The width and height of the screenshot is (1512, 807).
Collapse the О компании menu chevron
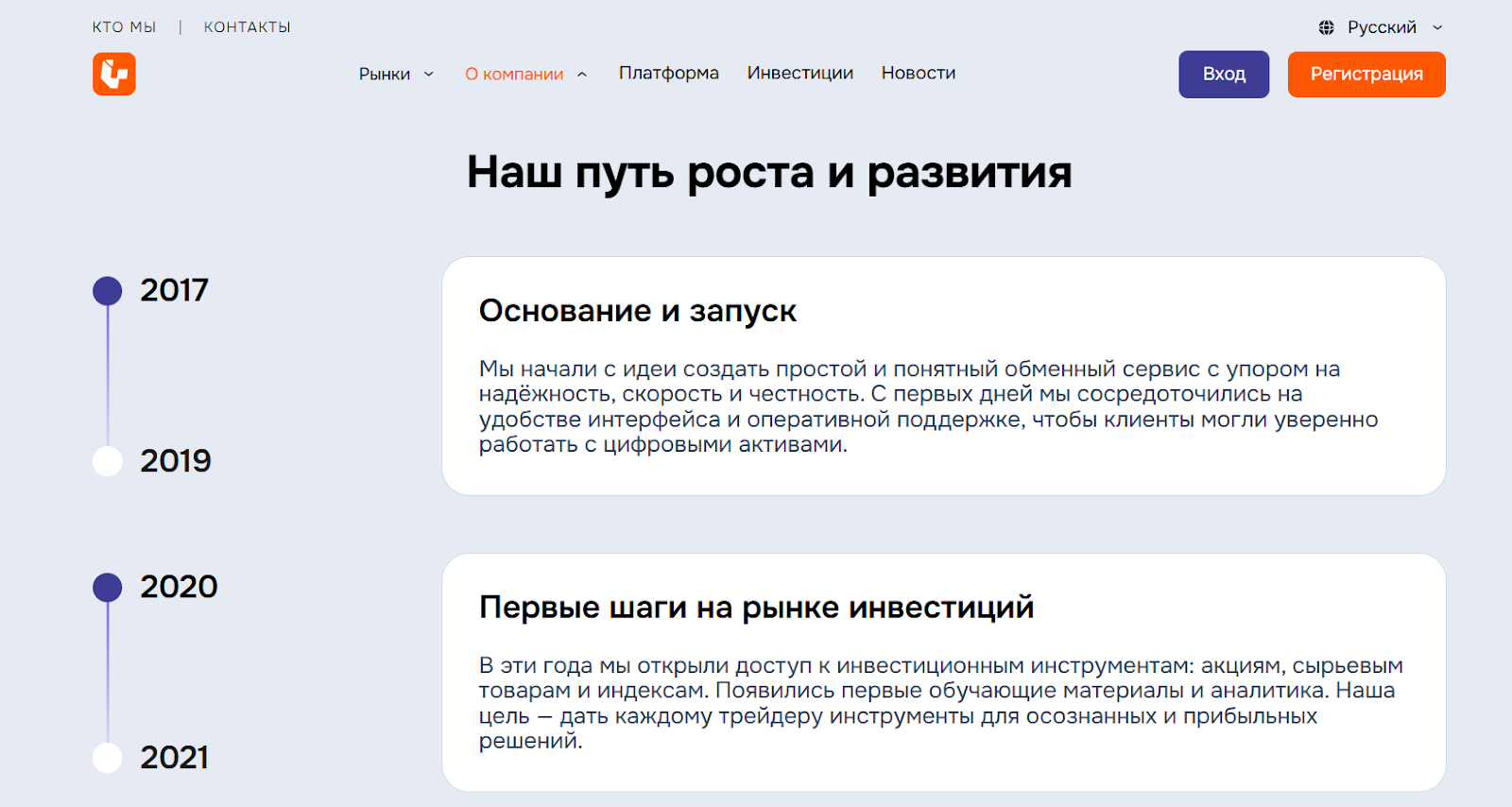point(582,75)
